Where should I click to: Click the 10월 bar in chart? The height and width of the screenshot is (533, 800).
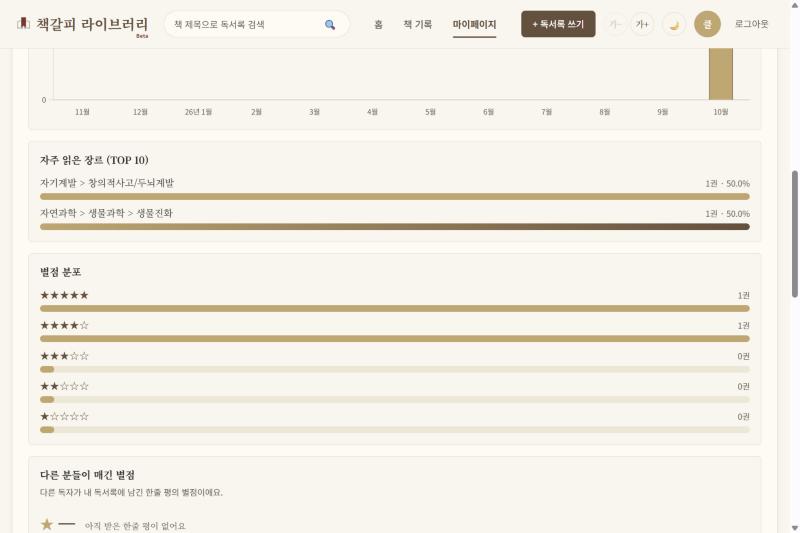pyautogui.click(x=721, y=74)
